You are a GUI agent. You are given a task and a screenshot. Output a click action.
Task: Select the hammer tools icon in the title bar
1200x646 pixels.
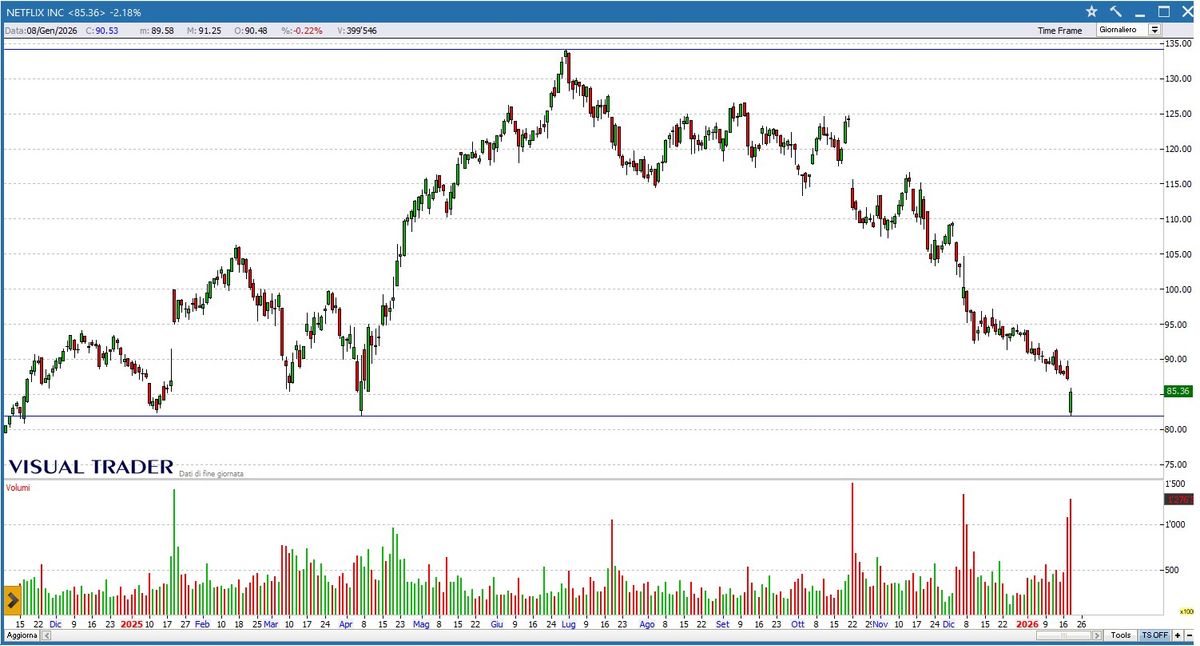(1115, 11)
